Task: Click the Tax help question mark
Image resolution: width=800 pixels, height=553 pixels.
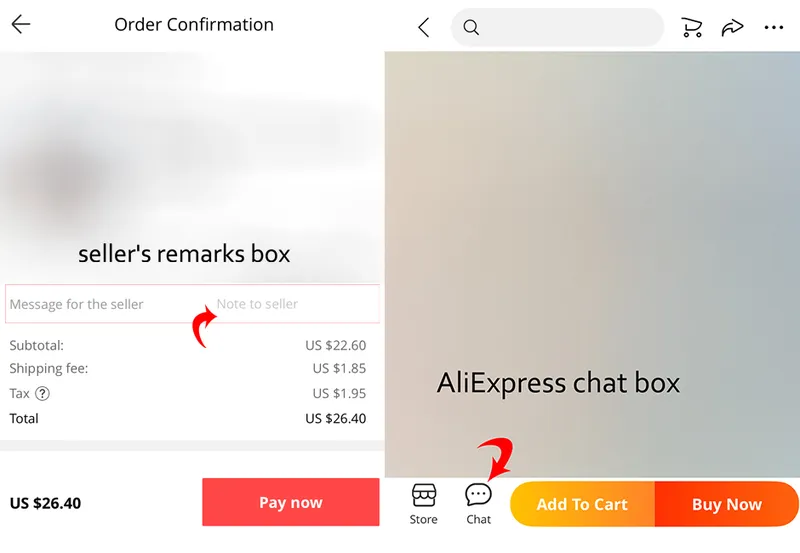Action: 42,393
